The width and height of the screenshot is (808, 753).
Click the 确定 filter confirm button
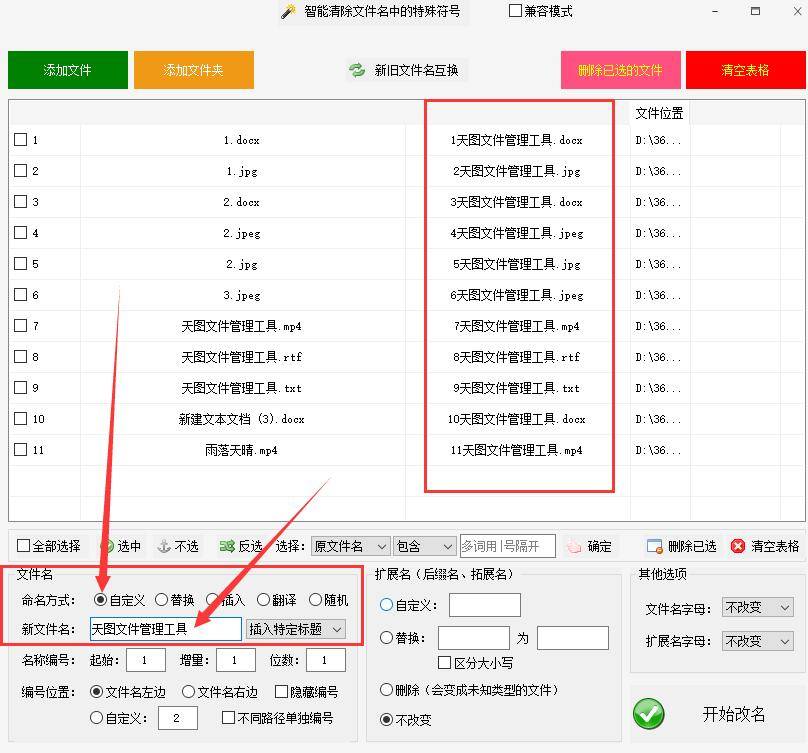[589, 546]
